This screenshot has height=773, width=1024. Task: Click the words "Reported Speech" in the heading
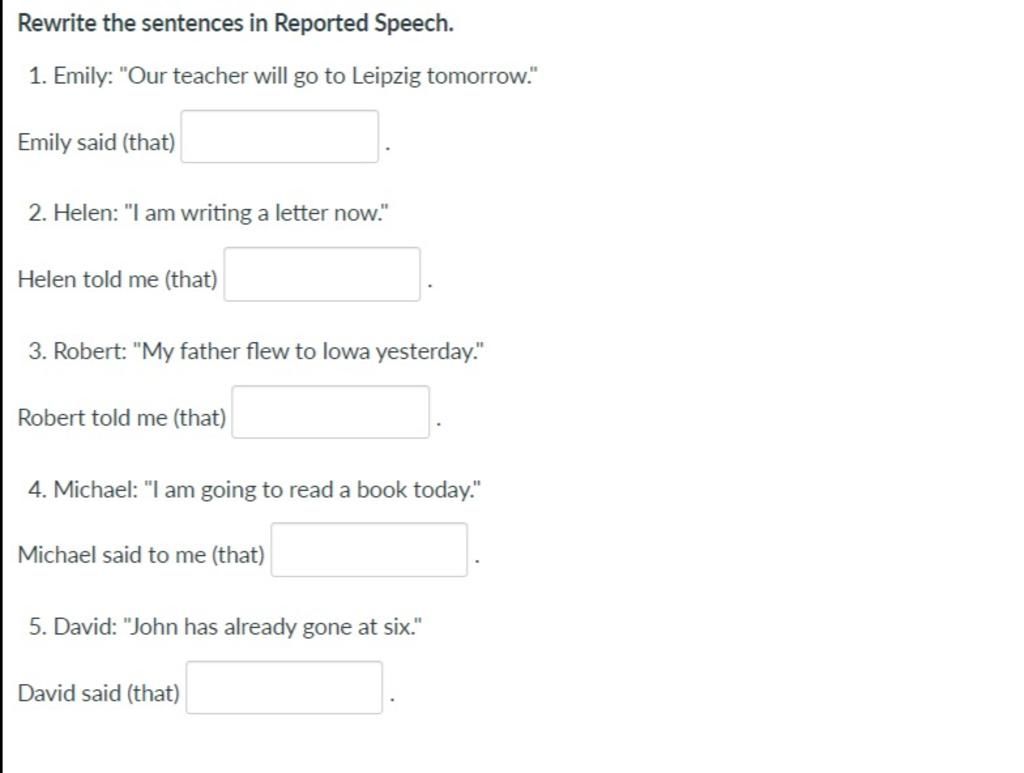point(363,24)
